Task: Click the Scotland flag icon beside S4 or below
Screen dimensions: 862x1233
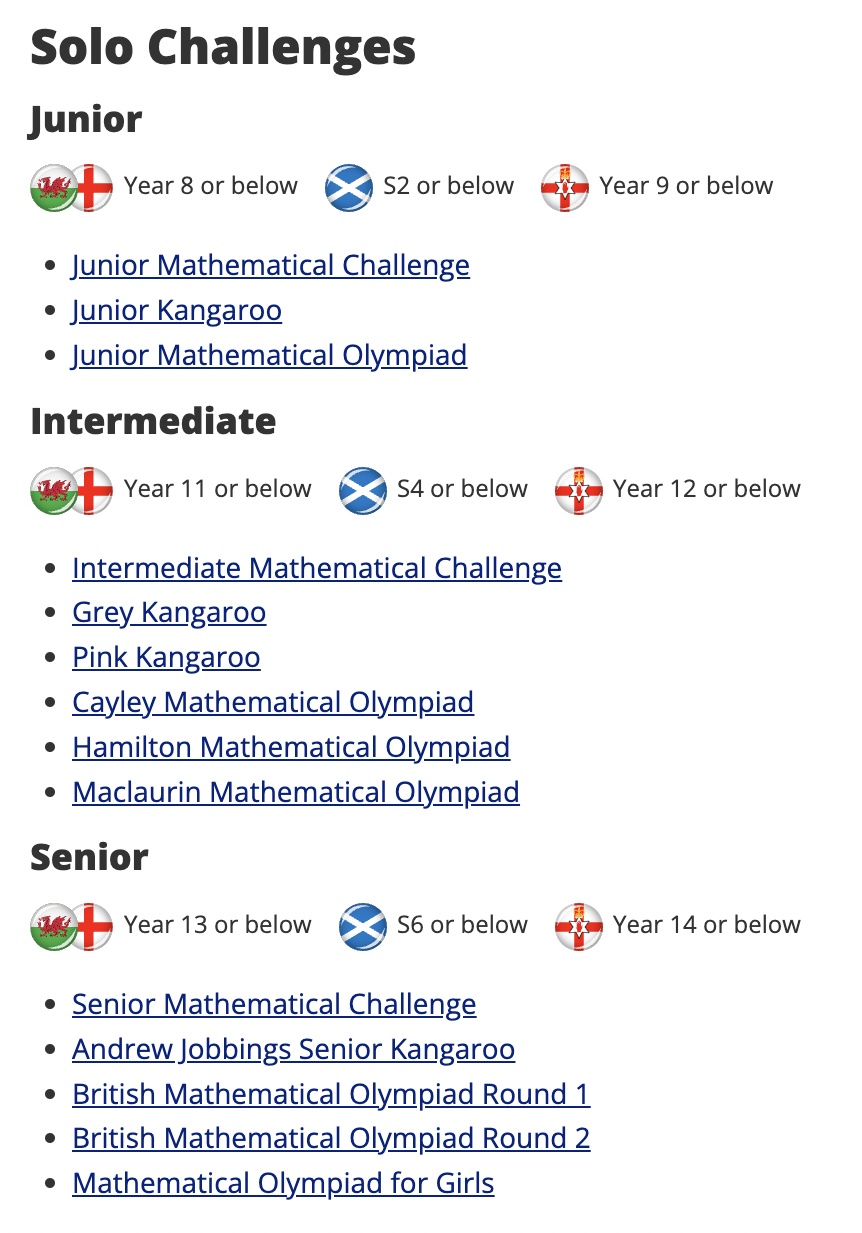Action: 363,490
